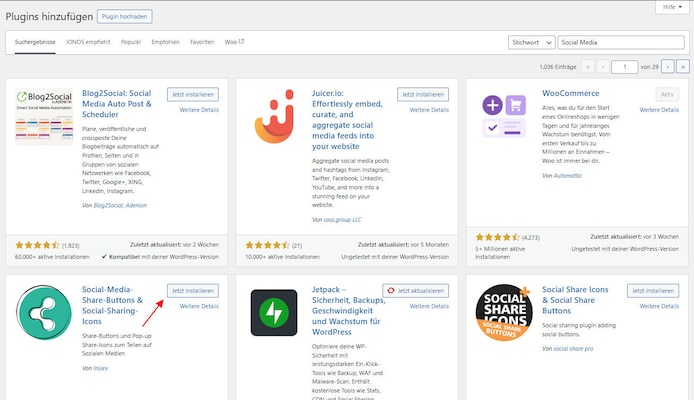Viewport: 694px width, 400px height.
Task: Open the Inisev author link
Action: (x=100, y=368)
